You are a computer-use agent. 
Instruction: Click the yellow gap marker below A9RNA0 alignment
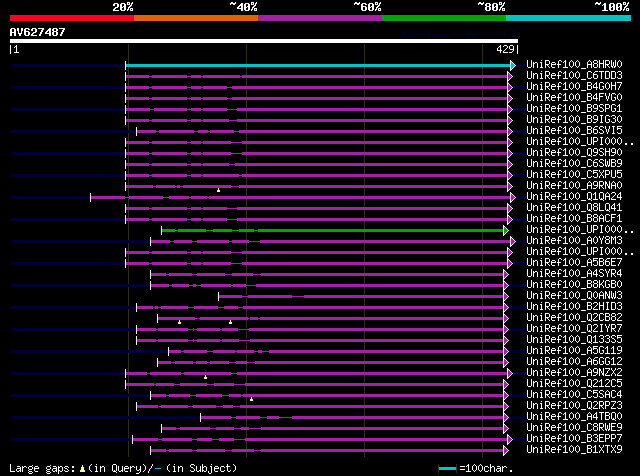pyautogui.click(x=218, y=190)
